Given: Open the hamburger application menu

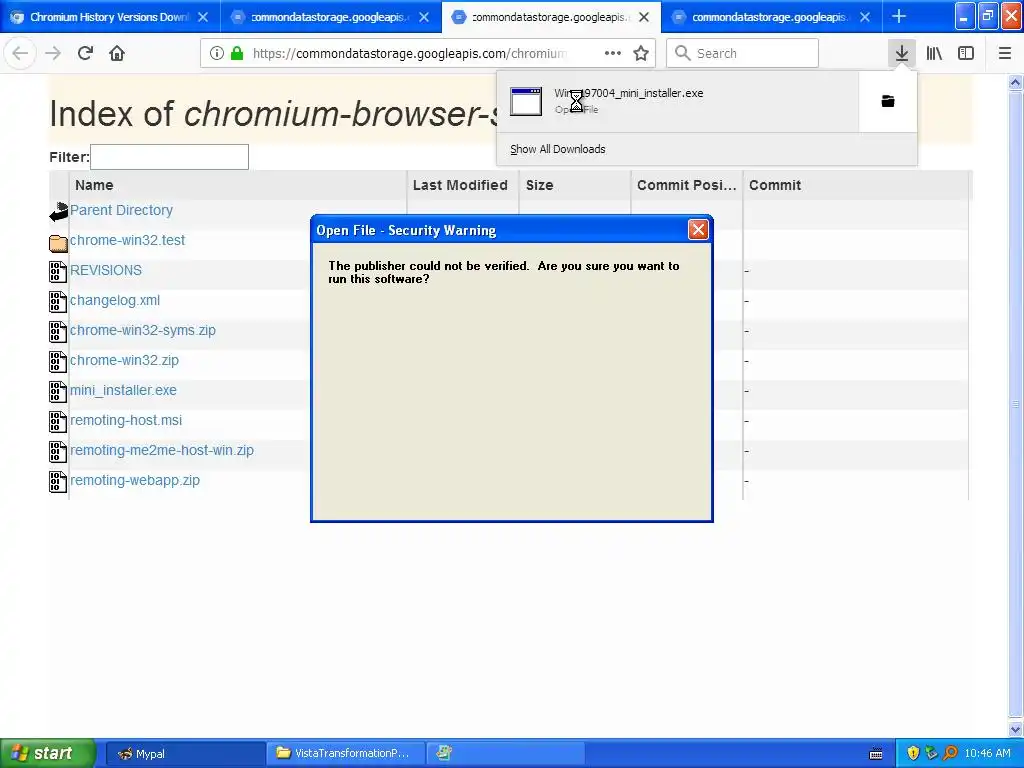Looking at the screenshot, I should tap(1005, 54).
